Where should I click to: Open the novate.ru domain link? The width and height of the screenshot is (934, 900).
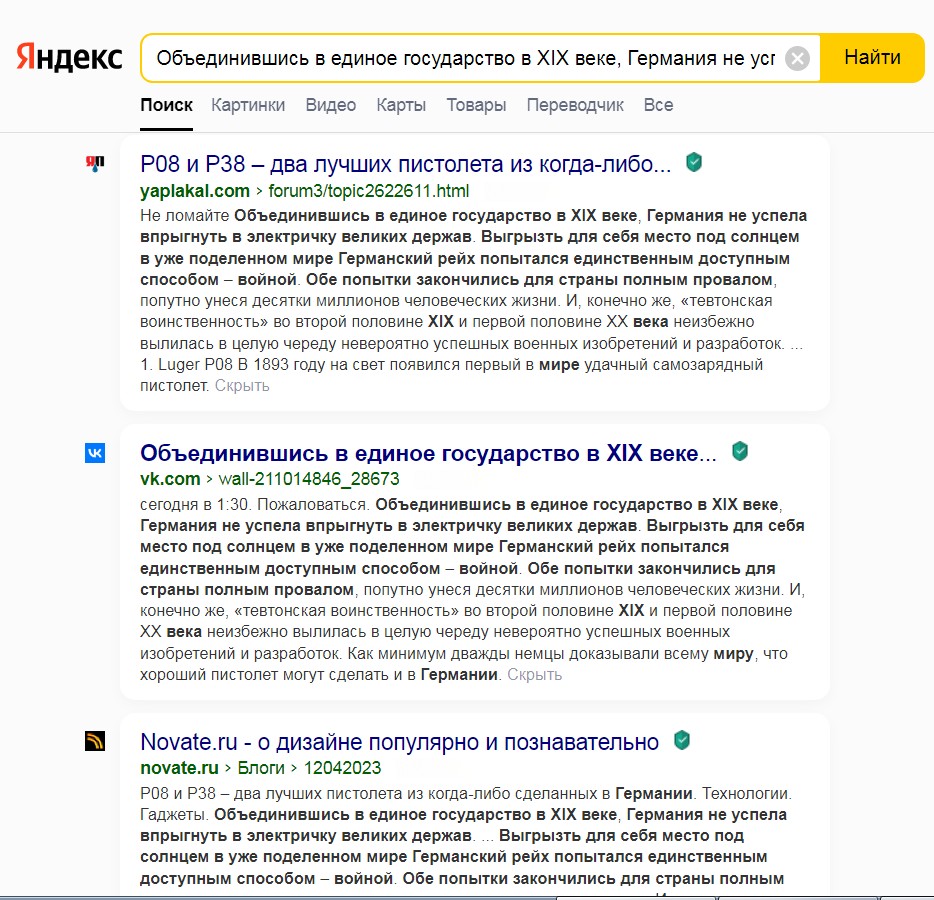tap(179, 768)
